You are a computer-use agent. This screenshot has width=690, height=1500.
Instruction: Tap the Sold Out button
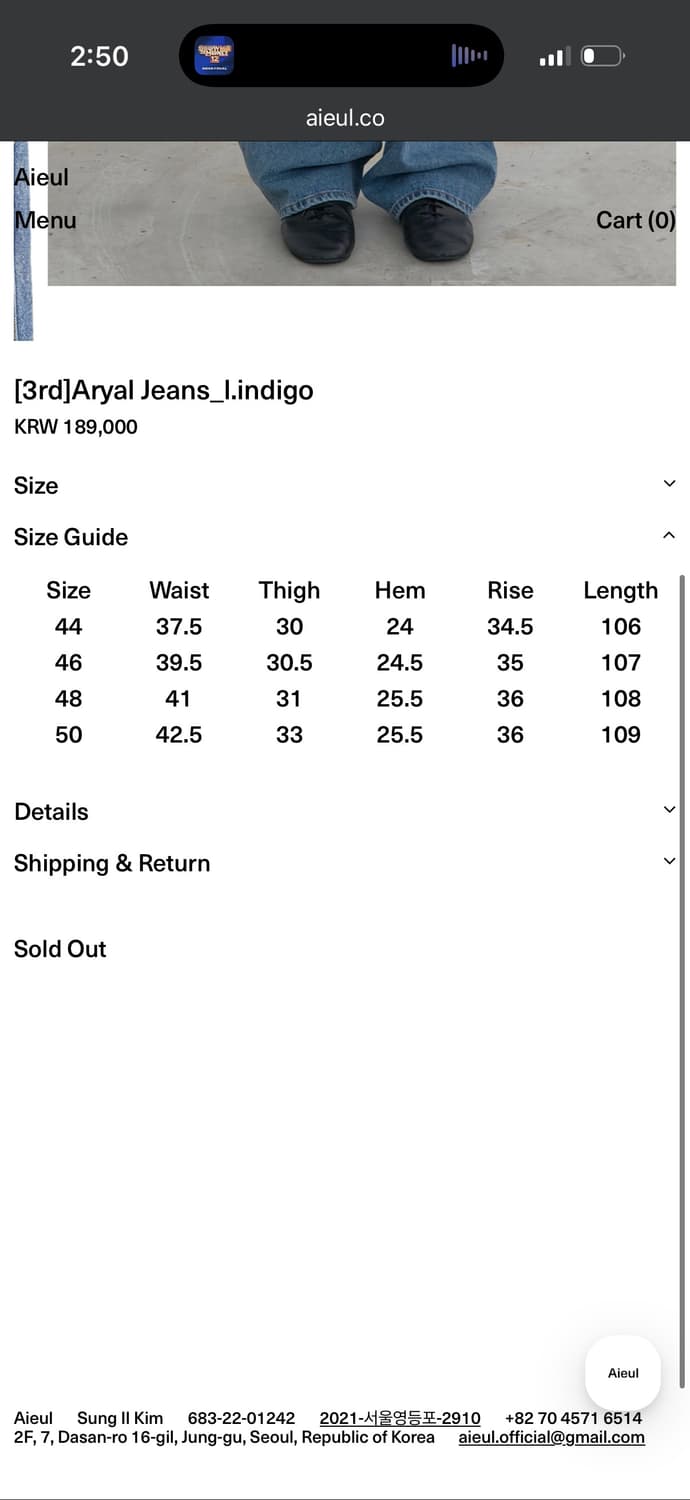click(60, 949)
